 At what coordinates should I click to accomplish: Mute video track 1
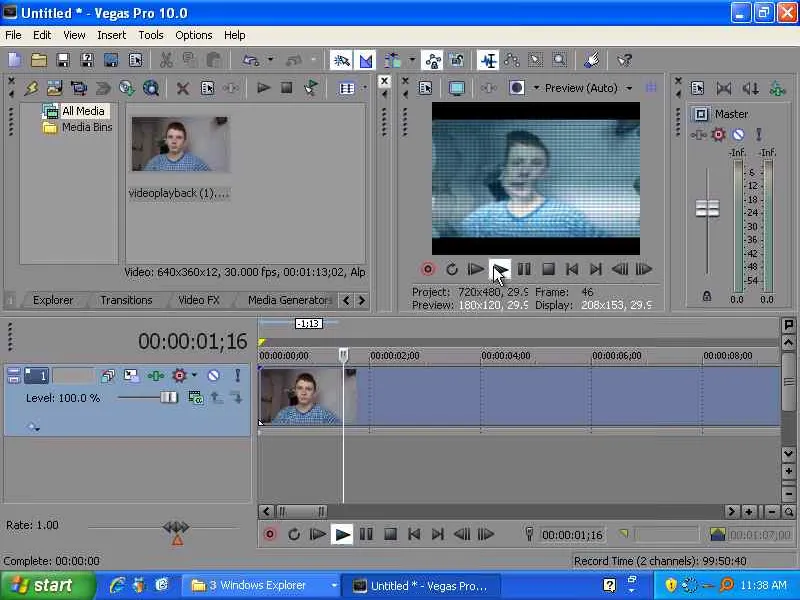tap(213, 376)
